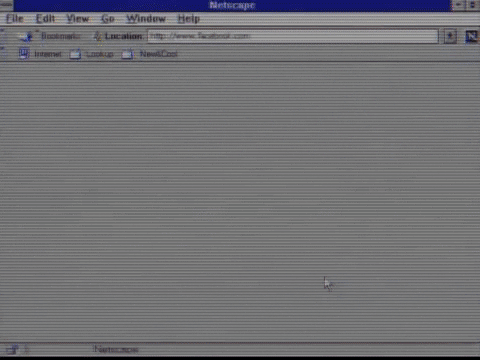
Task: Maximize the Netscape window
Action: click(473, 5)
